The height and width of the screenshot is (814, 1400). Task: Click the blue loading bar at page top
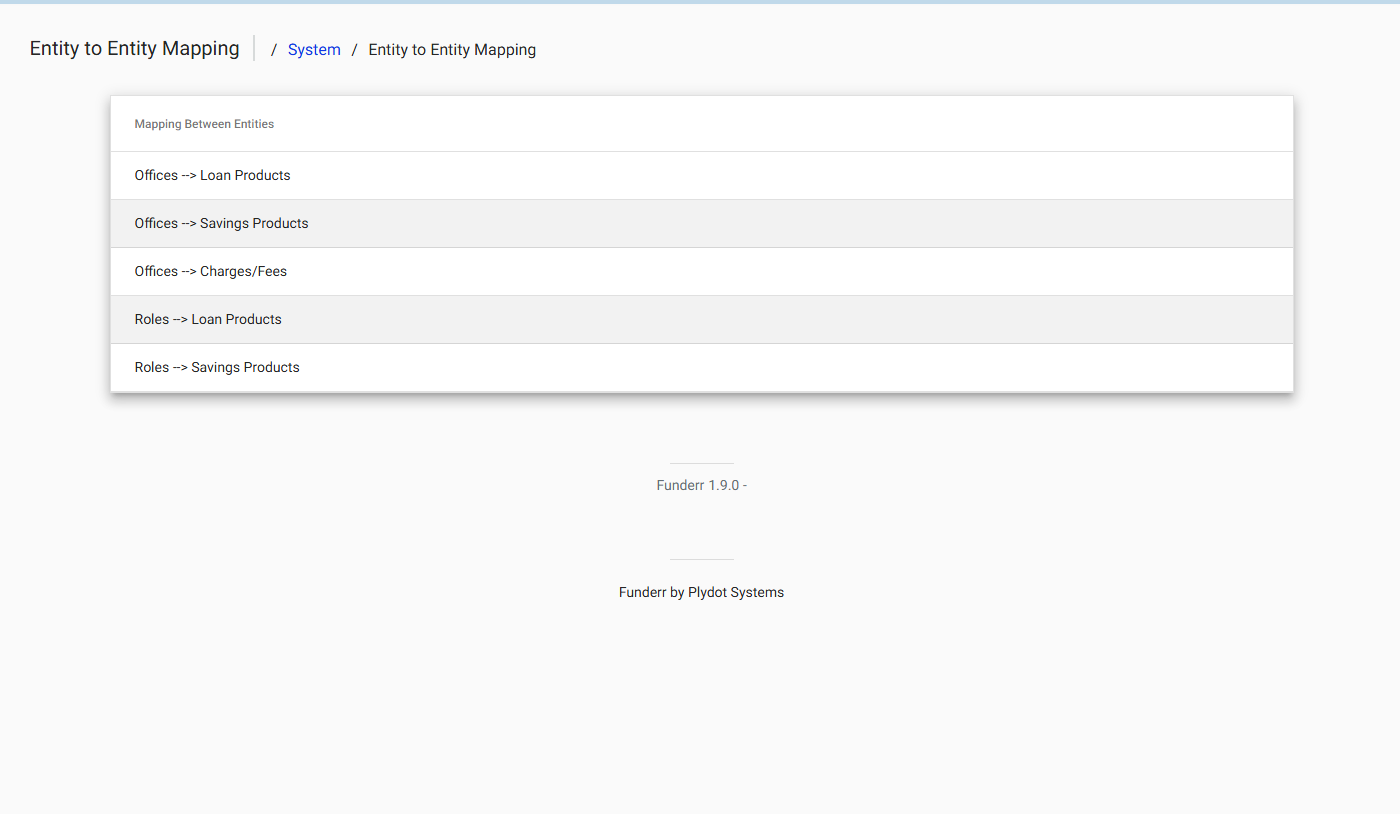tap(700, 2)
